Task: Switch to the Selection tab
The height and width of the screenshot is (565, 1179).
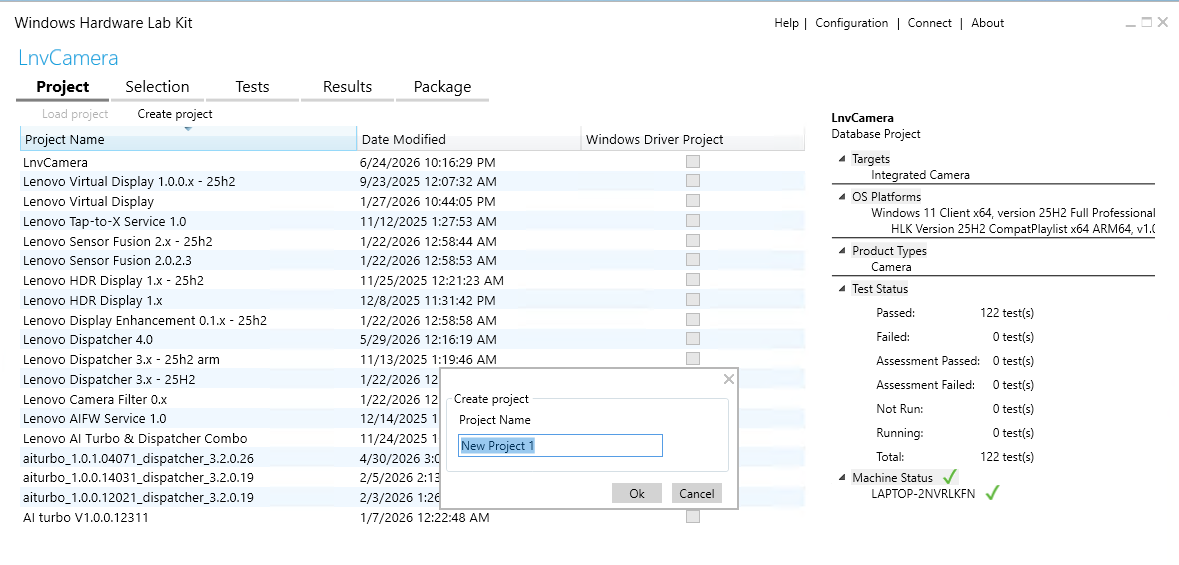Action: pos(157,87)
